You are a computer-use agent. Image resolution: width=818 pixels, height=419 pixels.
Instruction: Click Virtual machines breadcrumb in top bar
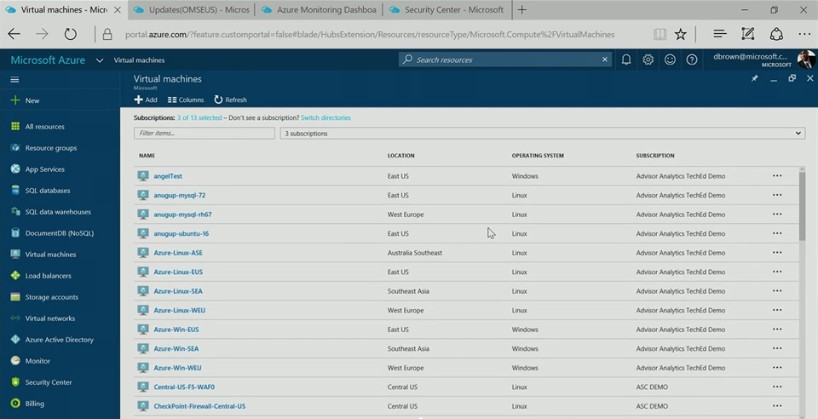[x=139, y=60]
